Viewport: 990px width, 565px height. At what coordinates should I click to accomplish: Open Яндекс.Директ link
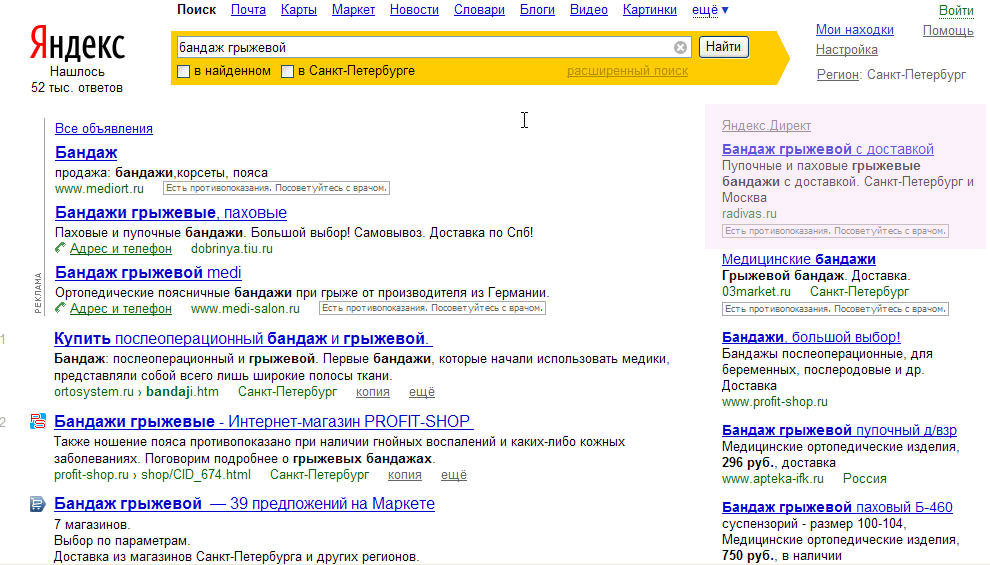[766, 126]
